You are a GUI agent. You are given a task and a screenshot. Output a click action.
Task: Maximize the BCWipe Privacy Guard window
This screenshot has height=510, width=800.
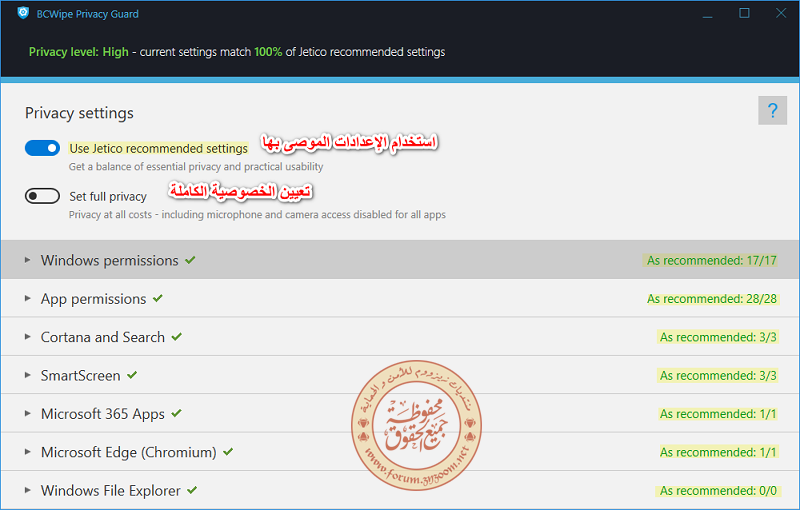[x=744, y=13]
